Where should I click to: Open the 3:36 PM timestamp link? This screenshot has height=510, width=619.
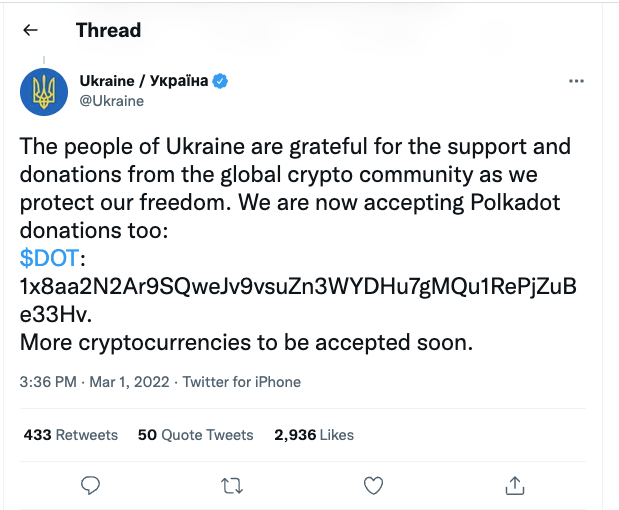47,381
